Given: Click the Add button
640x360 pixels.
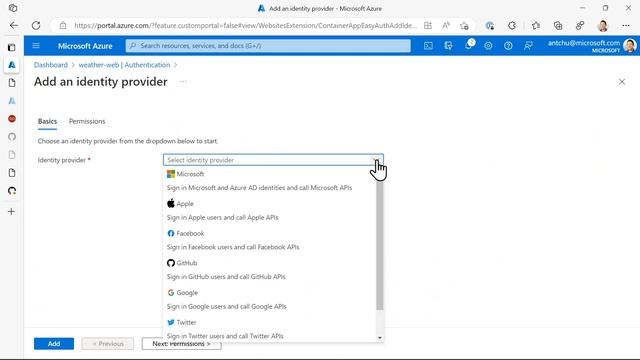Looking at the screenshot, I should (x=54, y=344).
